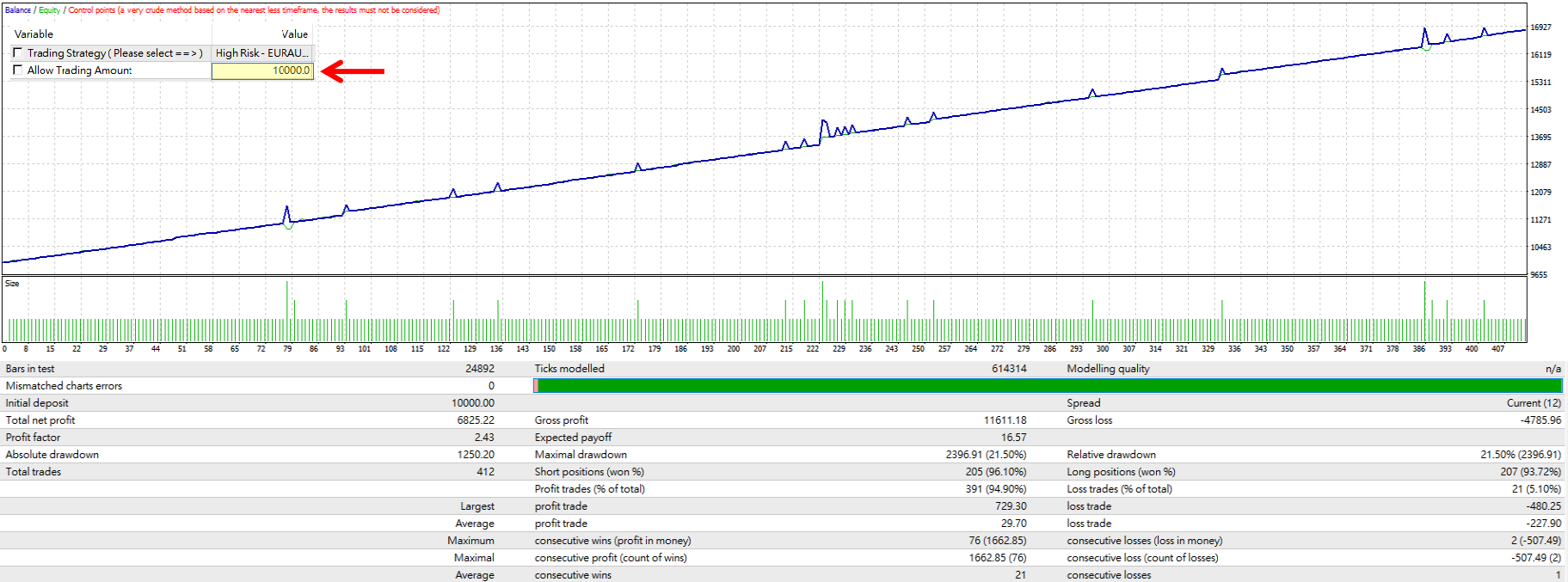This screenshot has width=1568, height=582.
Task: Click the 9655 axis label on chart
Action: (x=1539, y=275)
